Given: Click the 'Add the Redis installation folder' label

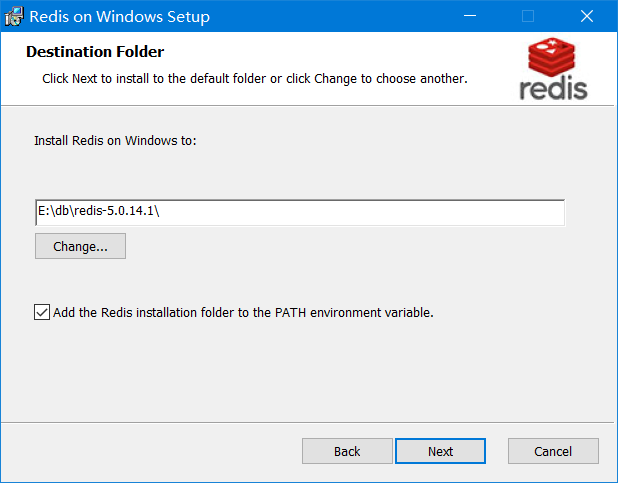Looking at the screenshot, I should click(x=243, y=312).
